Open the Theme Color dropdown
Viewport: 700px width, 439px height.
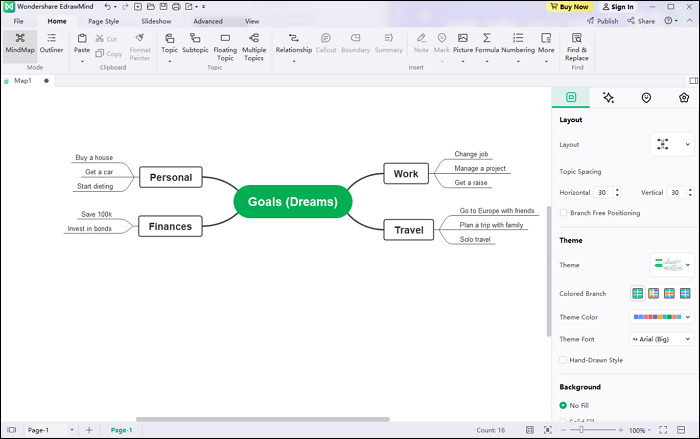(x=662, y=317)
